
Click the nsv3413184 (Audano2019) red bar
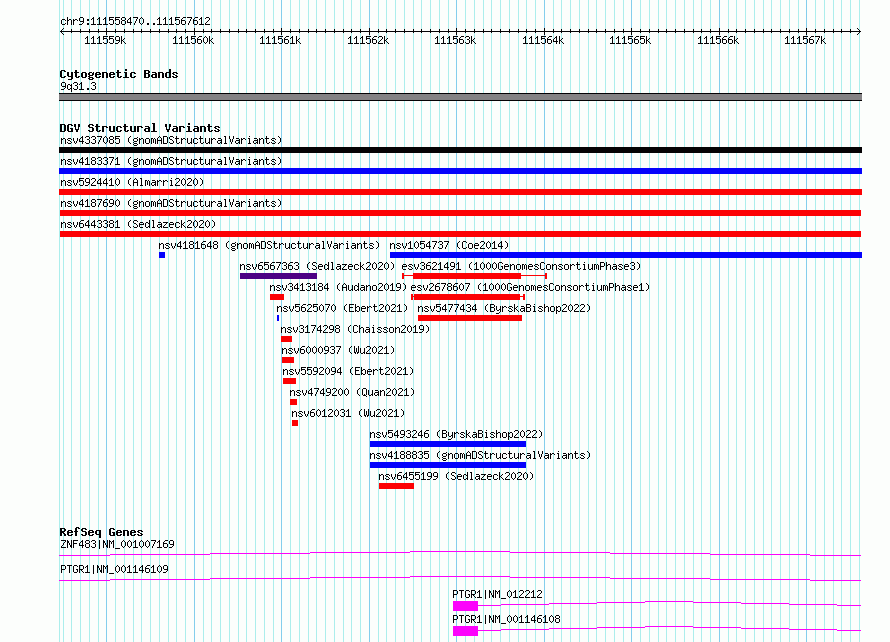tap(277, 297)
